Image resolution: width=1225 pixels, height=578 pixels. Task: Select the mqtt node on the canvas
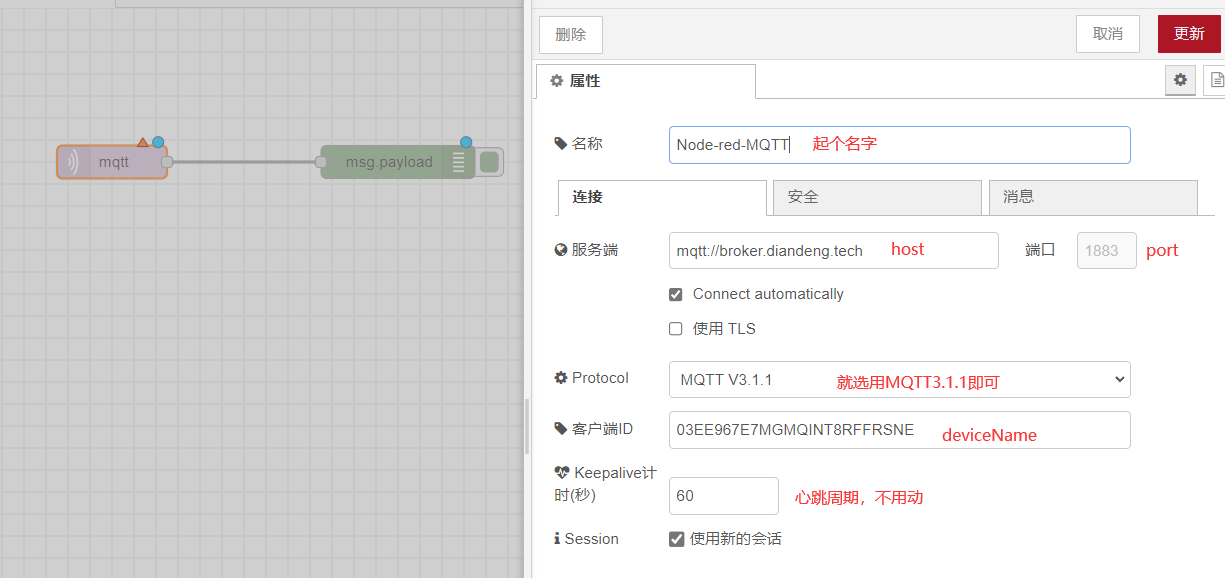click(x=112, y=161)
